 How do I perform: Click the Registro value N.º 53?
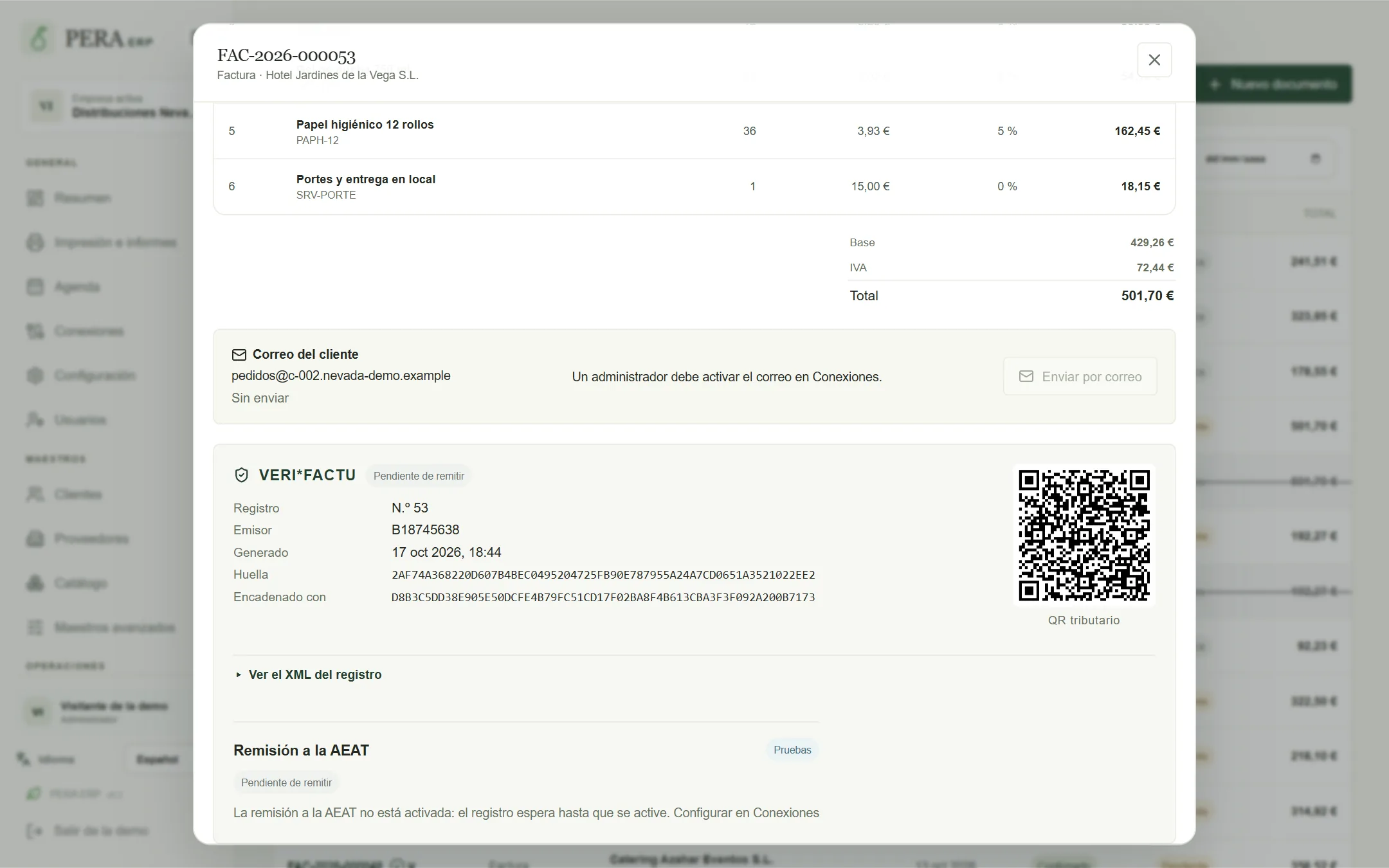point(410,508)
